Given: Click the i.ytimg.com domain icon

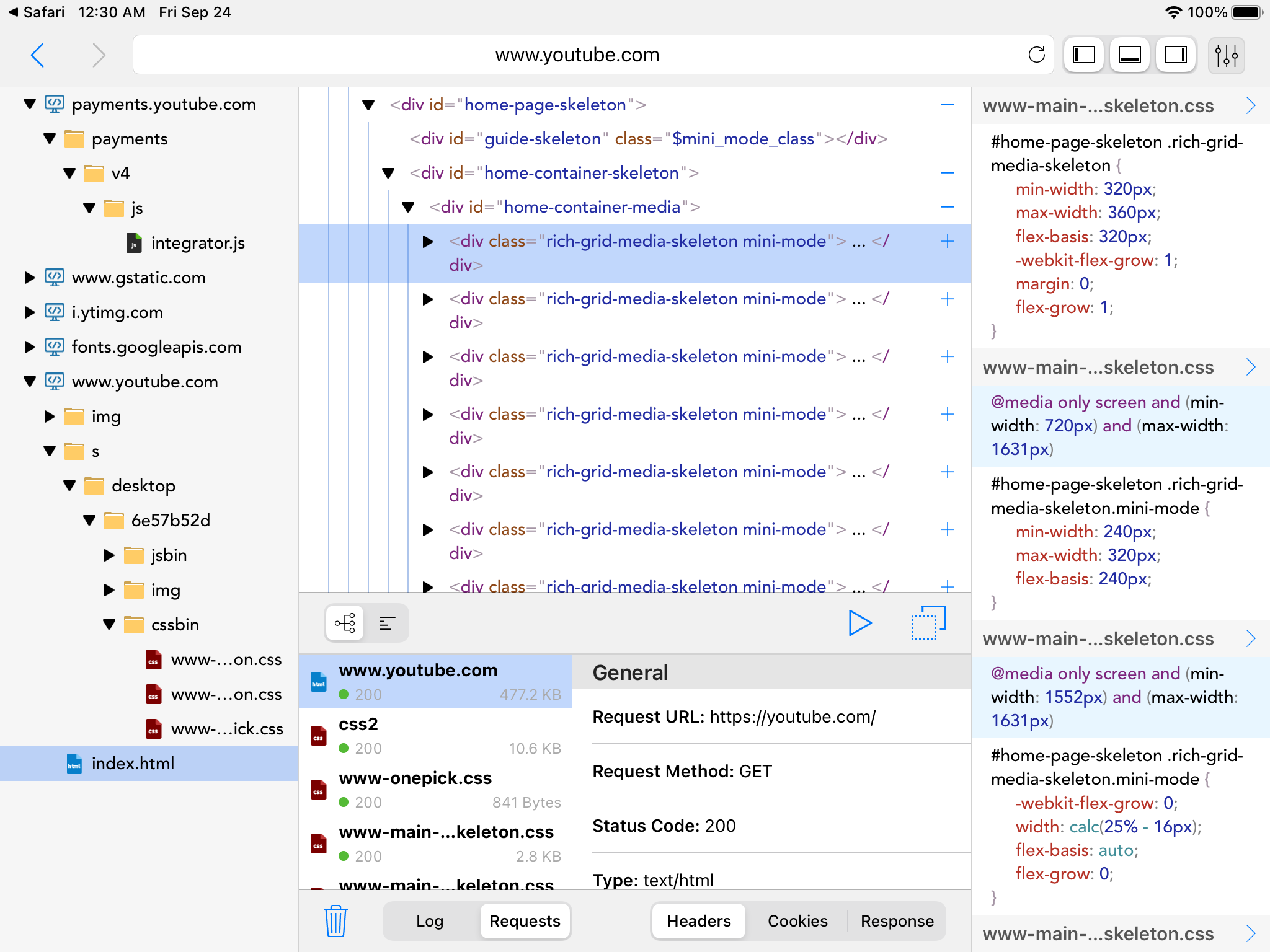Looking at the screenshot, I should [x=55, y=312].
